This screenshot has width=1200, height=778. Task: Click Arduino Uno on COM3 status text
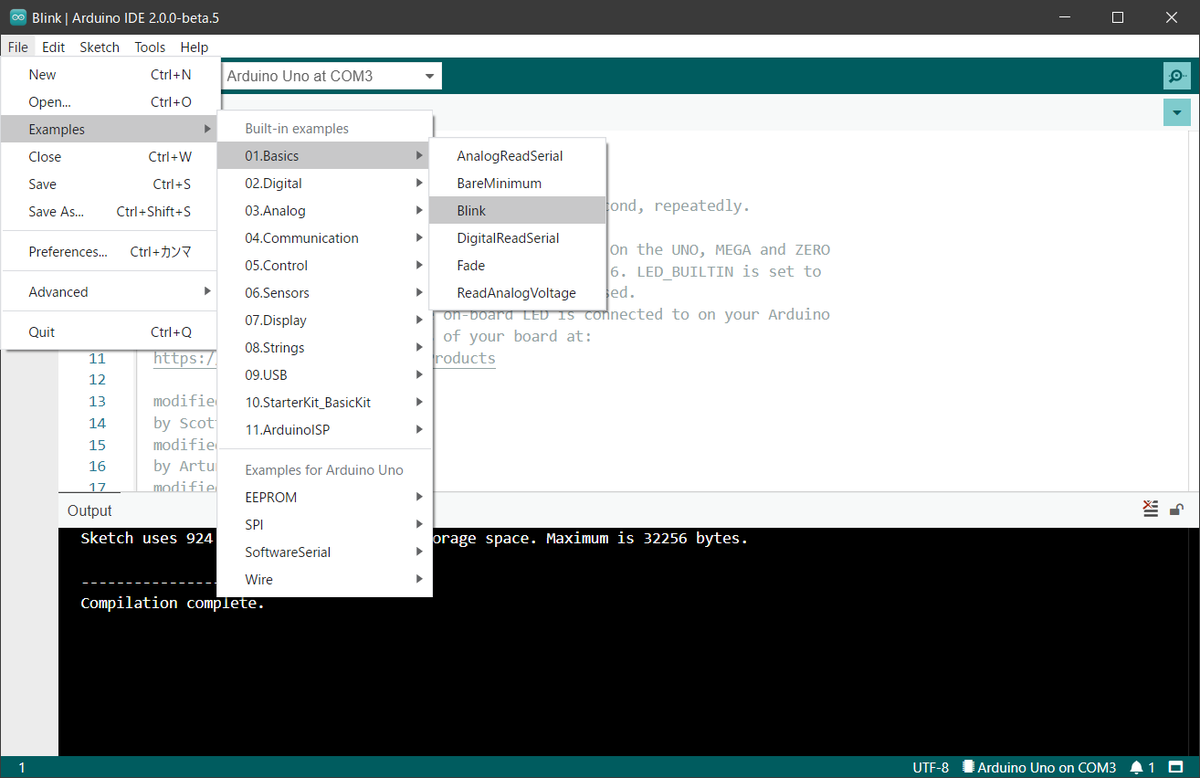pyautogui.click(x=1046, y=767)
